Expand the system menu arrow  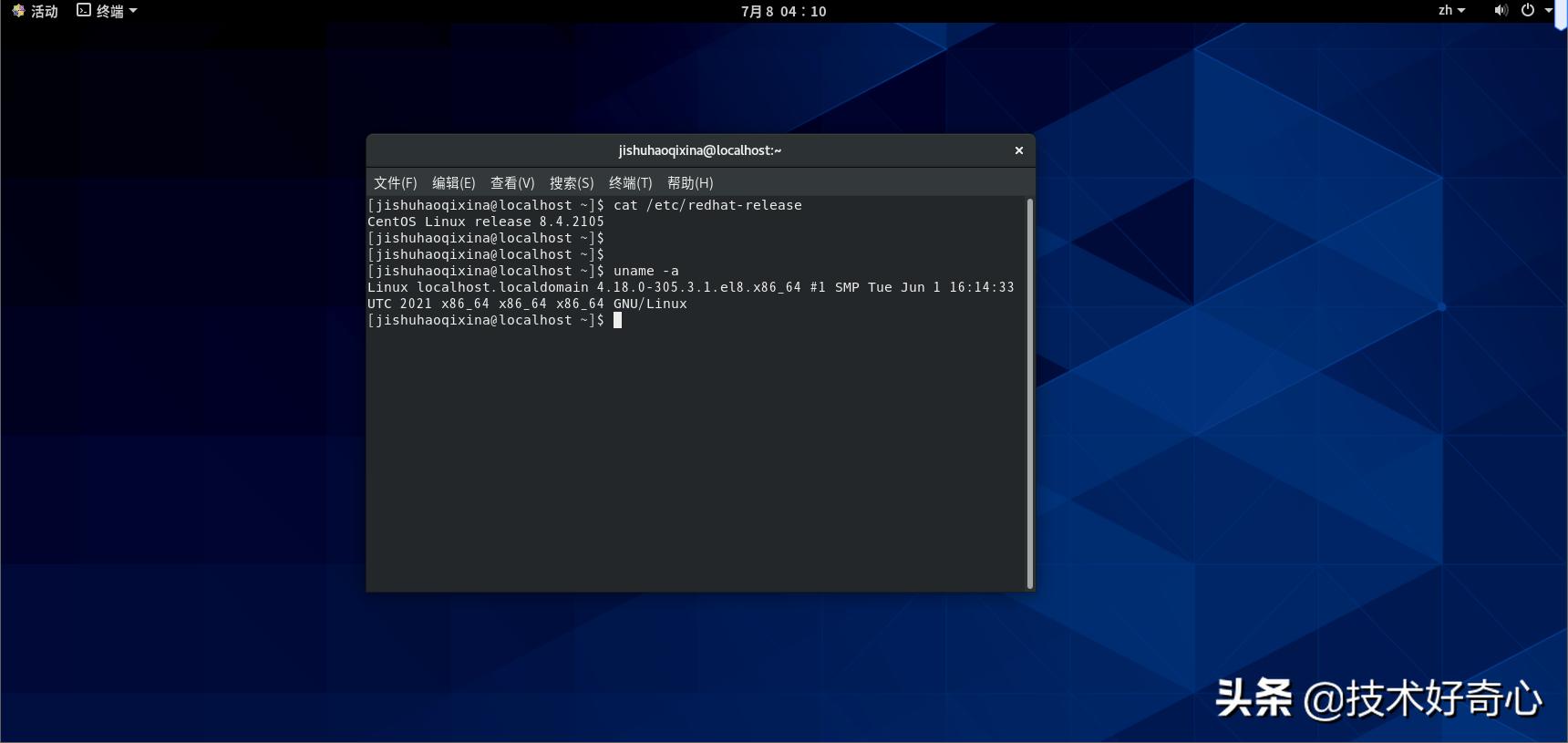pyautogui.click(x=1548, y=10)
